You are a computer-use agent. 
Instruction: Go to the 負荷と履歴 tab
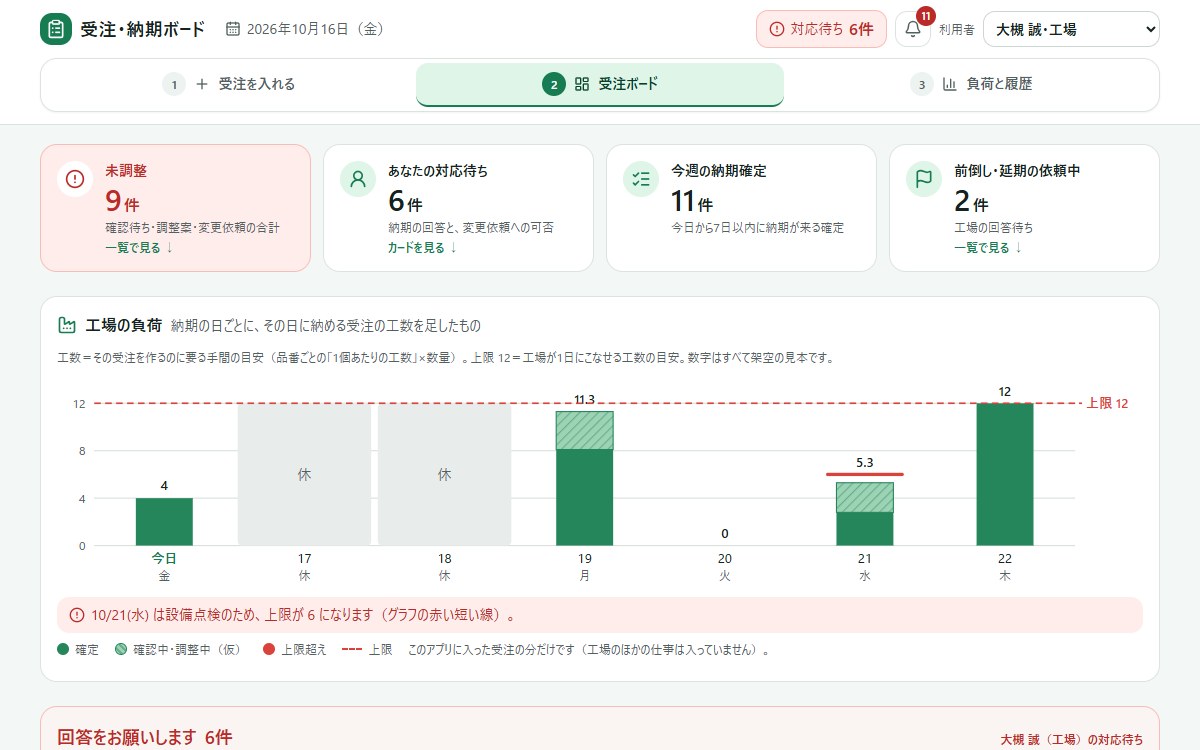971,84
